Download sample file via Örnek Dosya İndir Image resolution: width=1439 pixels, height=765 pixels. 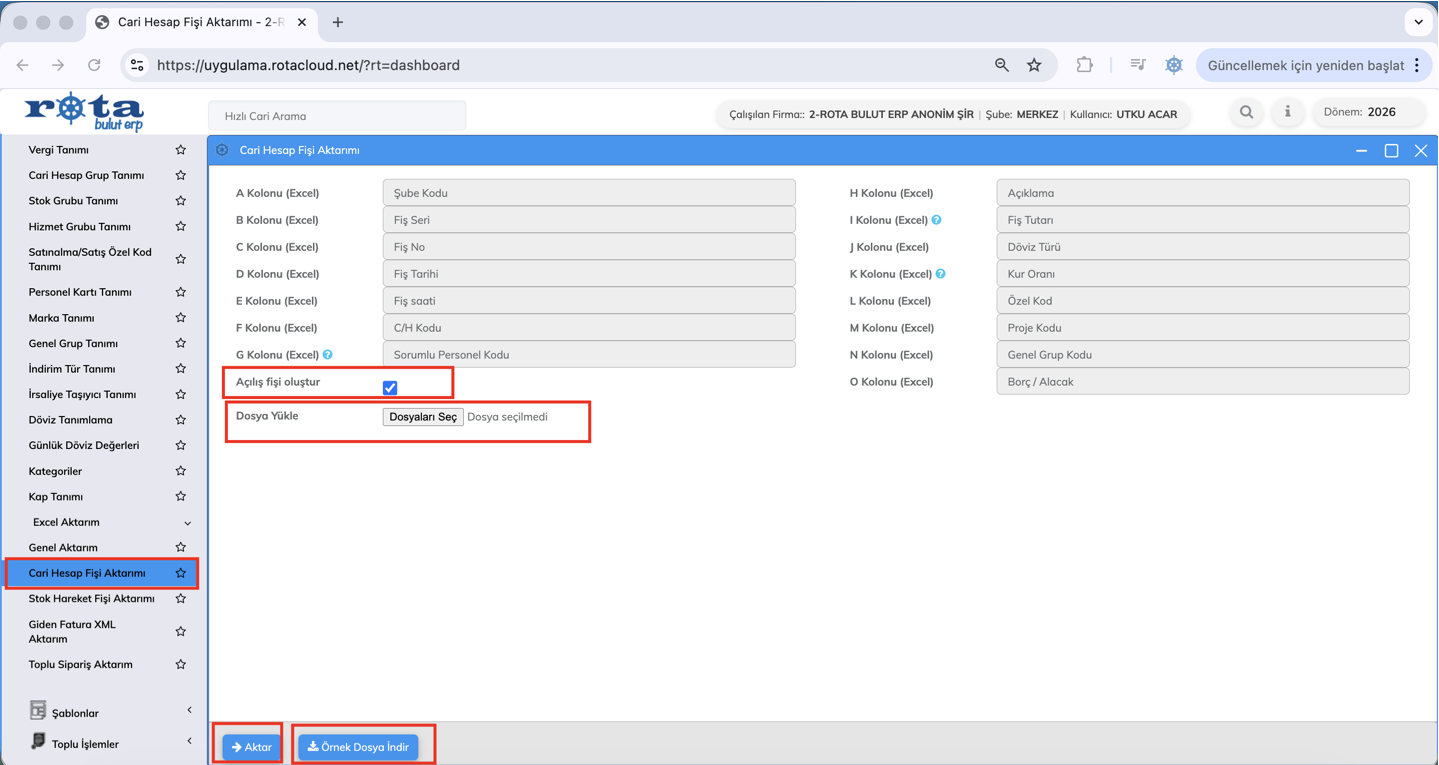click(x=358, y=747)
